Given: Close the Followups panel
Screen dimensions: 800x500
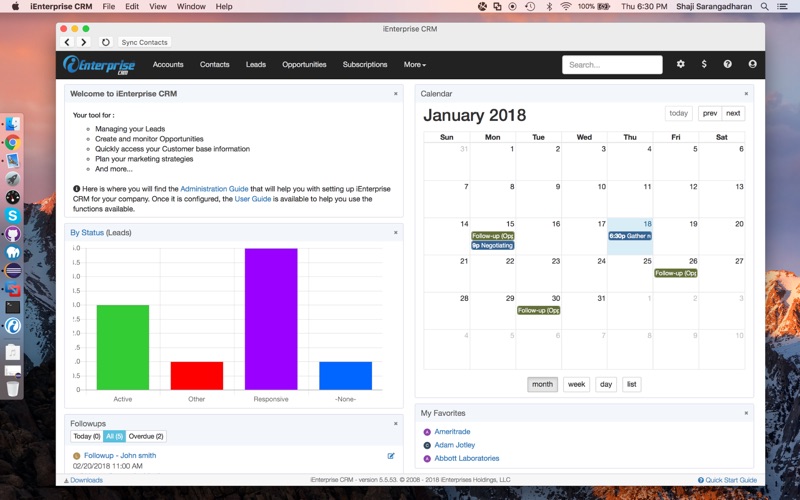Looking at the screenshot, I should [x=395, y=424].
